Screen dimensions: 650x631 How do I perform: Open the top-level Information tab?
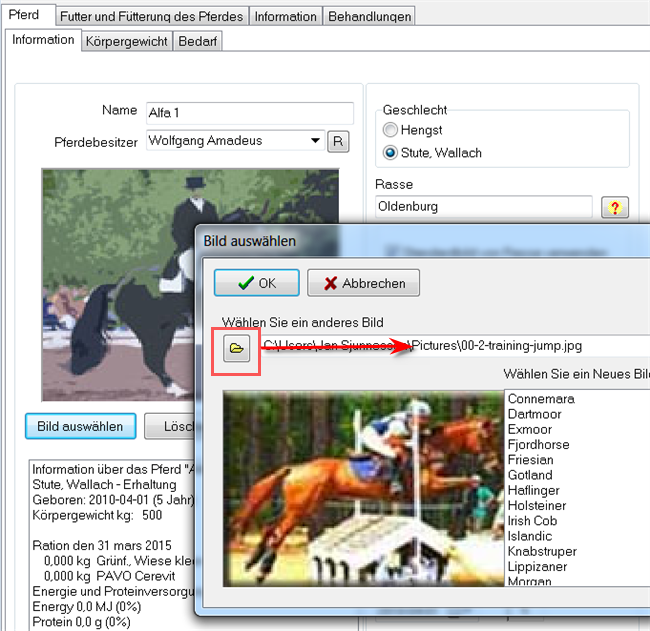click(x=285, y=17)
